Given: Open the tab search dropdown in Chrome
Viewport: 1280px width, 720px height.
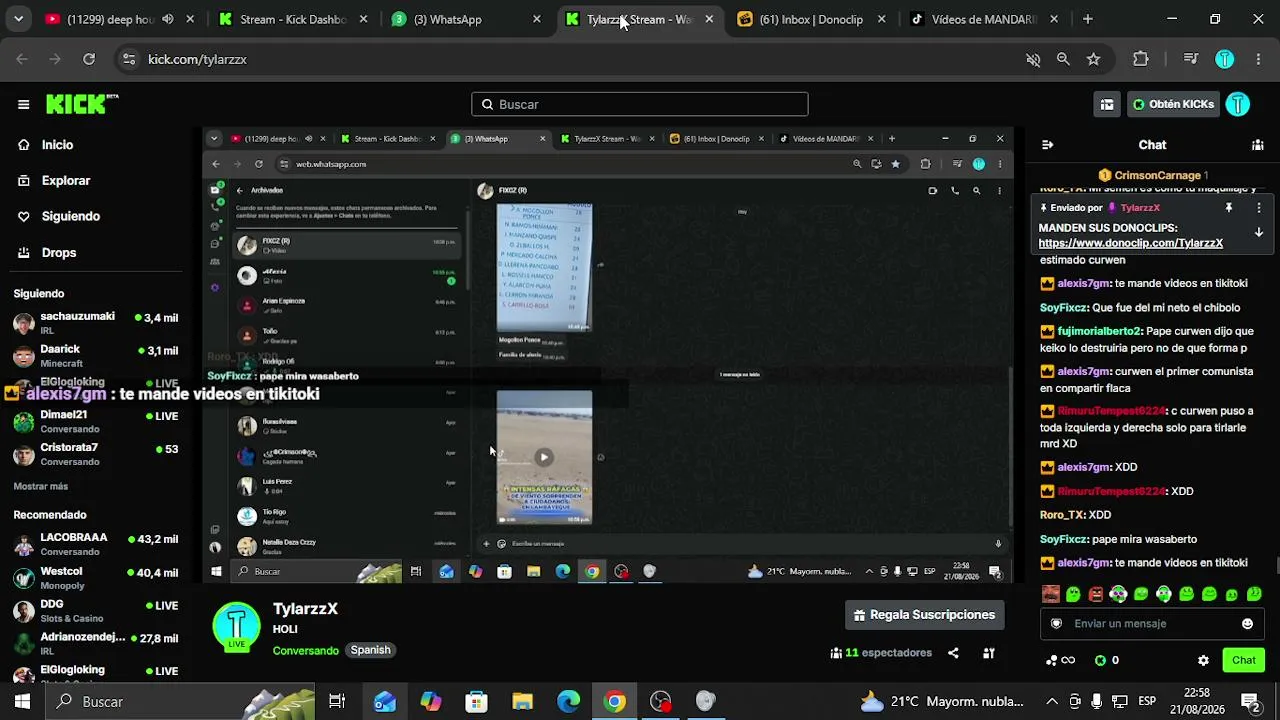Looking at the screenshot, I should tap(19, 19).
